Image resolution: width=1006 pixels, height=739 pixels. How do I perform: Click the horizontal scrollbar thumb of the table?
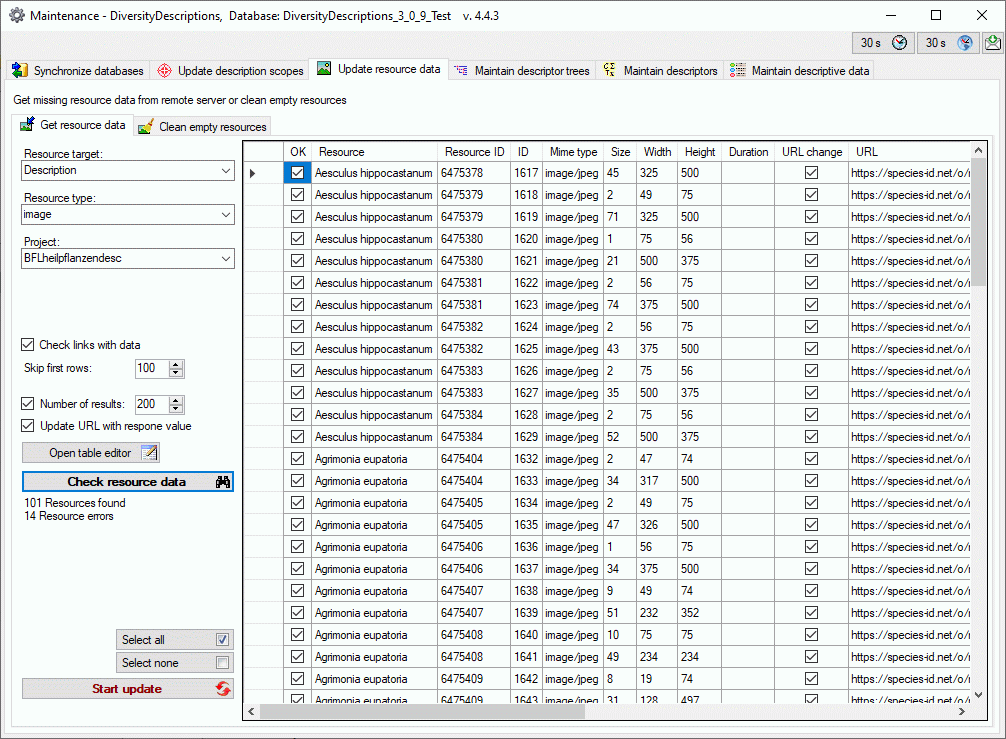pyautogui.click(x=422, y=711)
